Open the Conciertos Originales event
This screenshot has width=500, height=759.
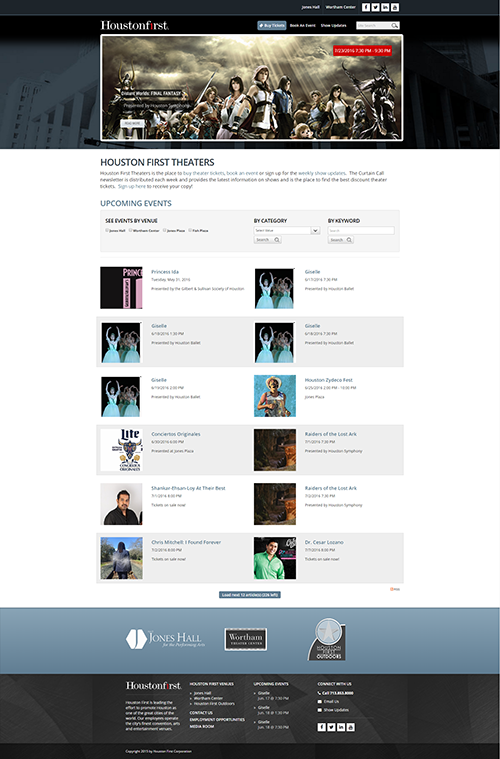coord(176,434)
